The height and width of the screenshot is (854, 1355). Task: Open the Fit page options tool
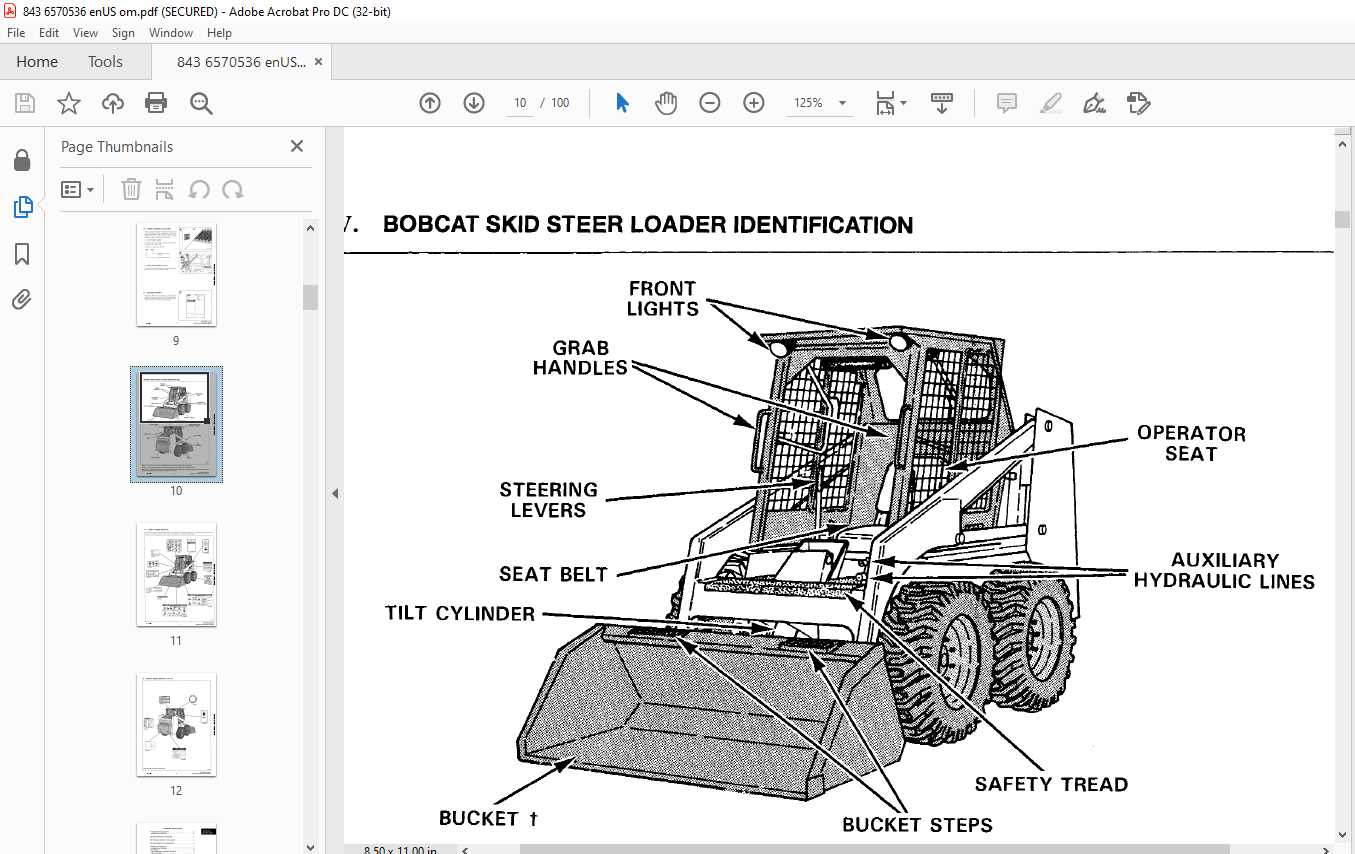(885, 103)
